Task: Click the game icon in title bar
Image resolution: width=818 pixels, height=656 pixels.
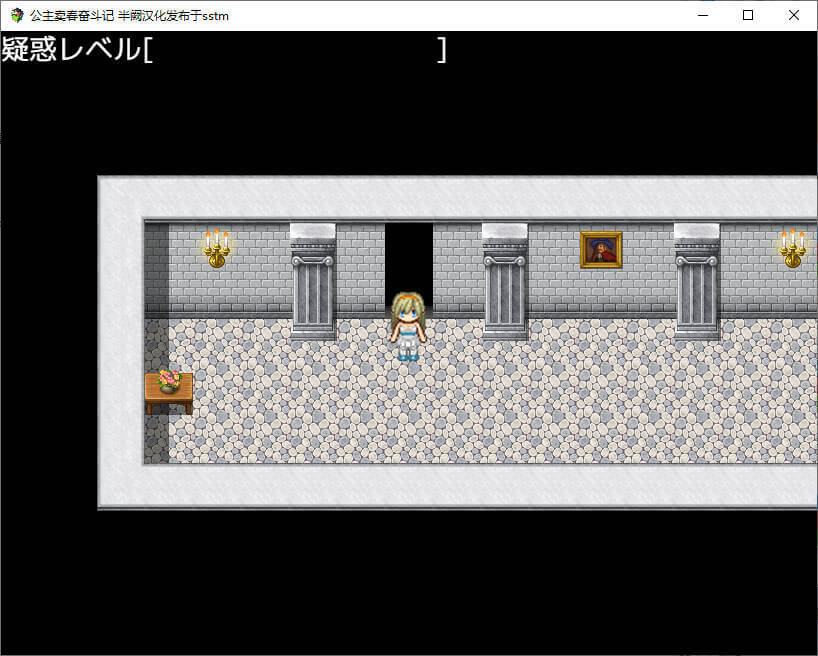Action: tap(17, 15)
